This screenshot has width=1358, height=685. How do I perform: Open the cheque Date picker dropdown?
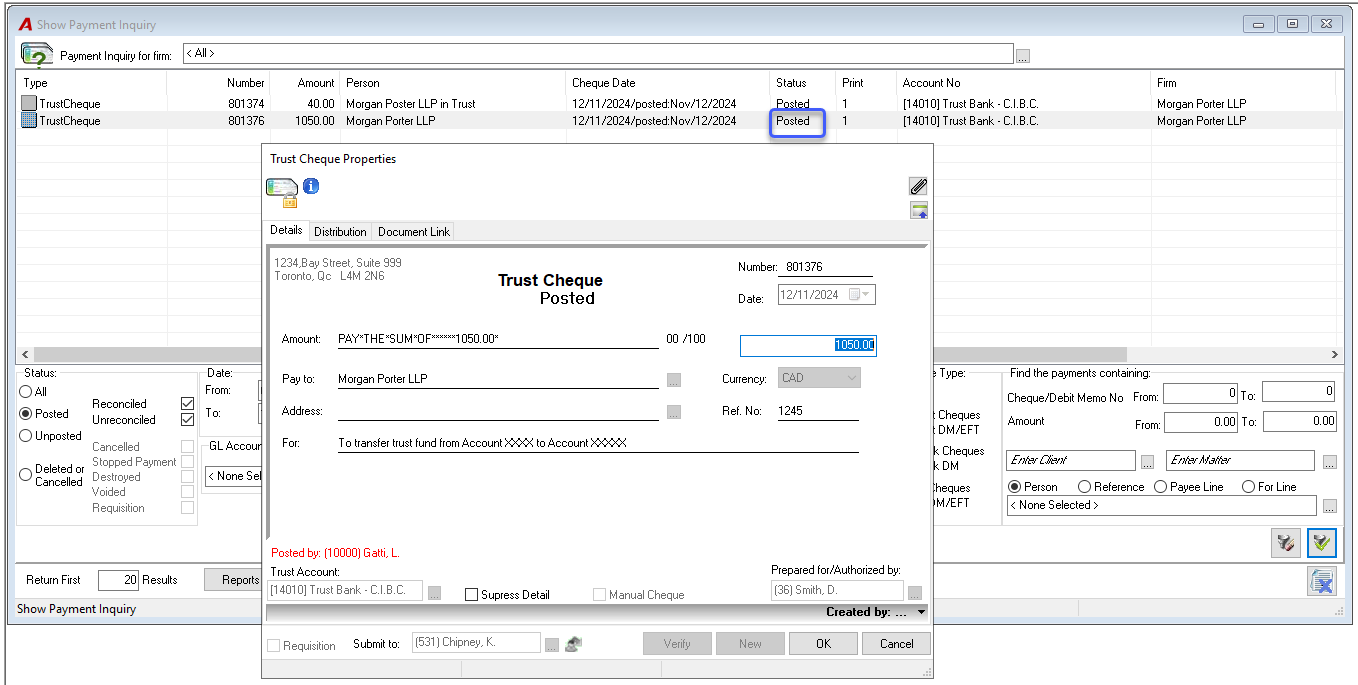click(x=865, y=295)
